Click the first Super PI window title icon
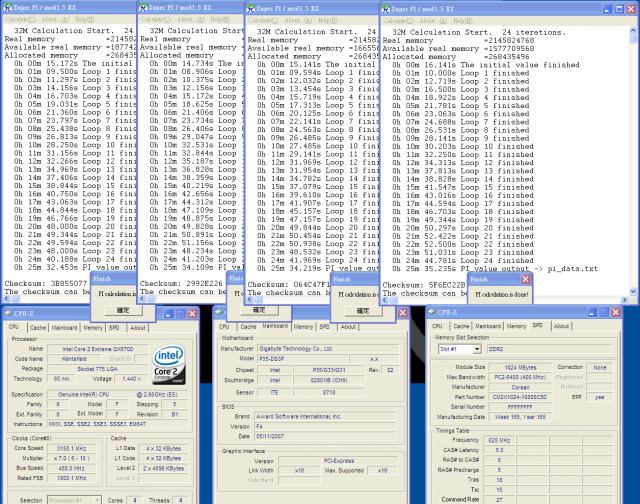 (x=7, y=7)
